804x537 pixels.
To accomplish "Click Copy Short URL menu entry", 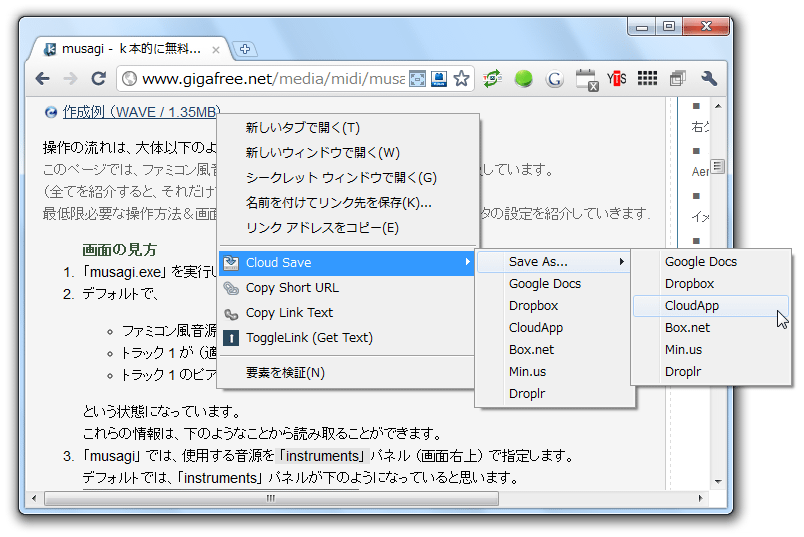I will tap(347, 288).
